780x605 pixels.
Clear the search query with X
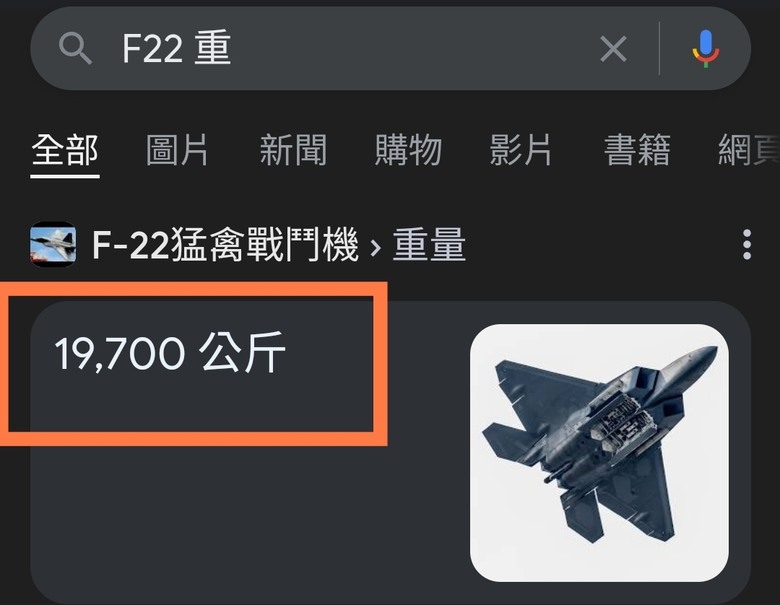(613, 49)
